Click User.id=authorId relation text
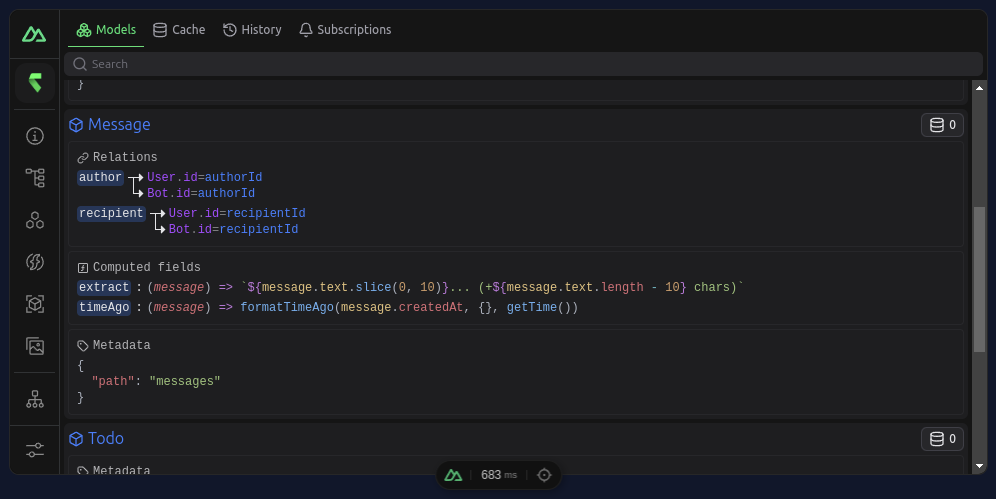The width and height of the screenshot is (996, 499). coord(205,177)
